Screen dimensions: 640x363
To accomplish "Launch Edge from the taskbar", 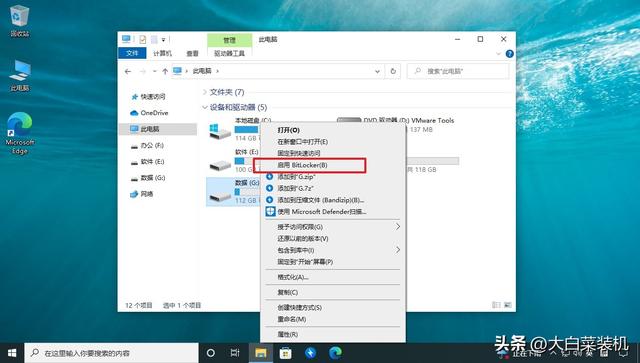I will (336, 353).
